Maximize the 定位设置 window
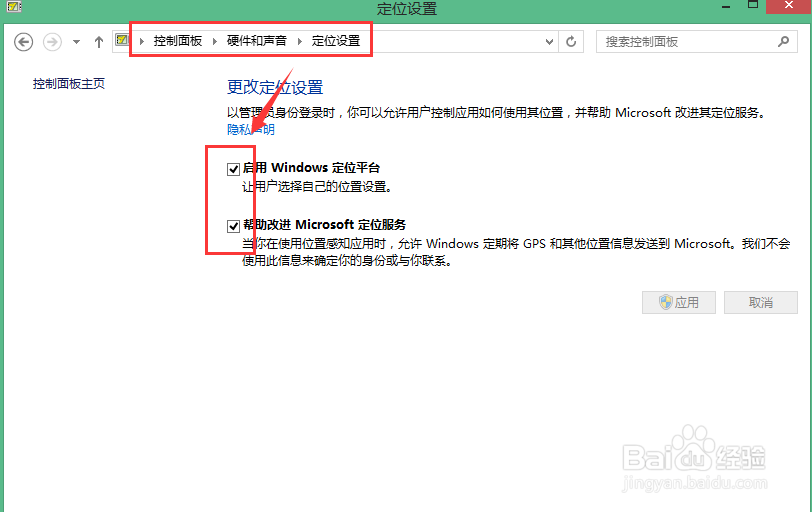 (753, 5)
